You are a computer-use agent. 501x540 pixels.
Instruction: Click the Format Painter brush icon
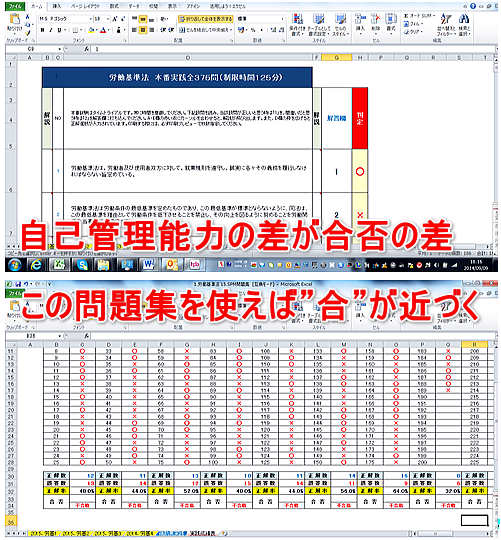click(28, 33)
